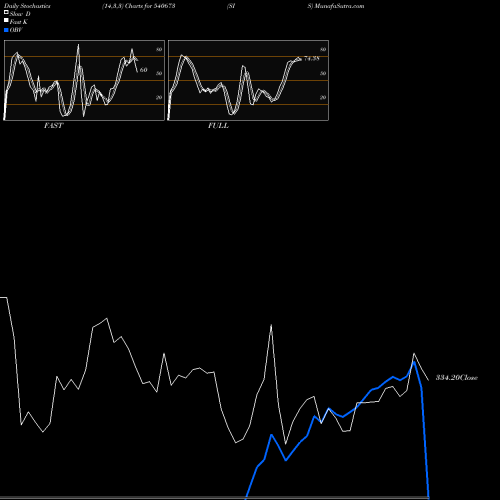
Task: Click the blue OBV legend swatch
Action: (6, 30)
